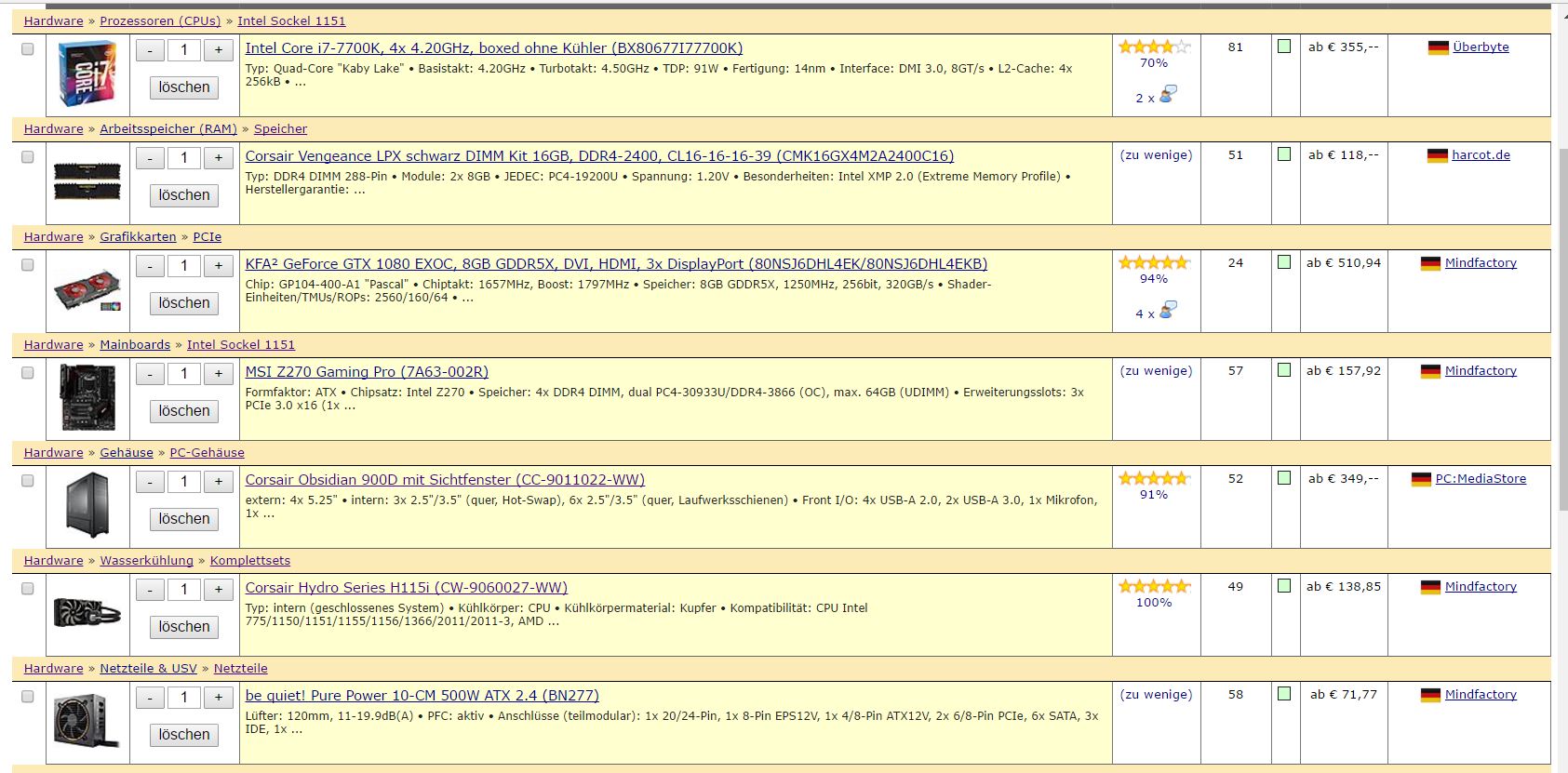This screenshot has width=1568, height=773.
Task: Click green availability box for Corsair Hydro H115i
Action: pos(1284,586)
